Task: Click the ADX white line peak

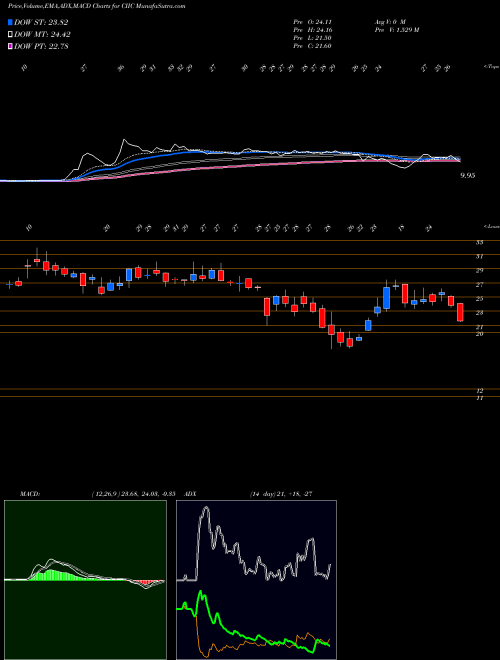Action: [205, 508]
